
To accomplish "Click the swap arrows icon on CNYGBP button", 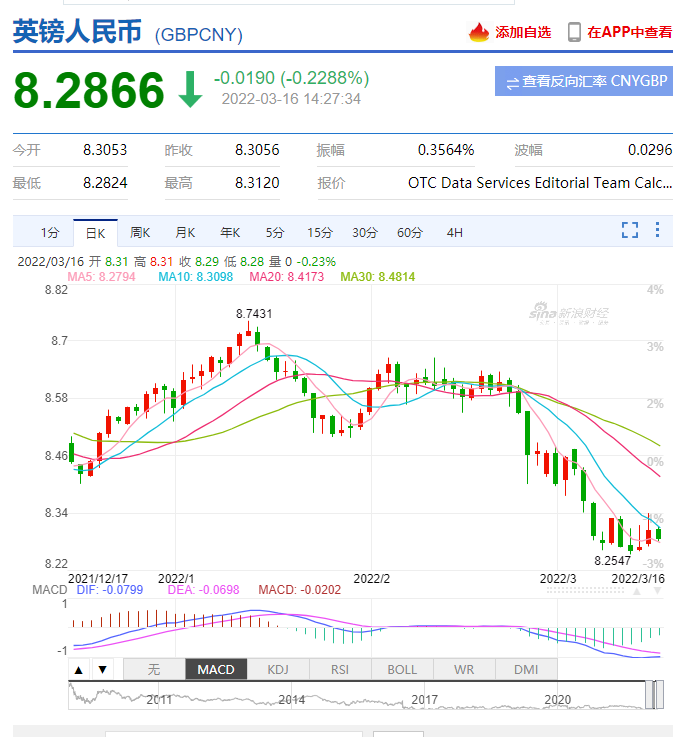I will (x=512, y=83).
